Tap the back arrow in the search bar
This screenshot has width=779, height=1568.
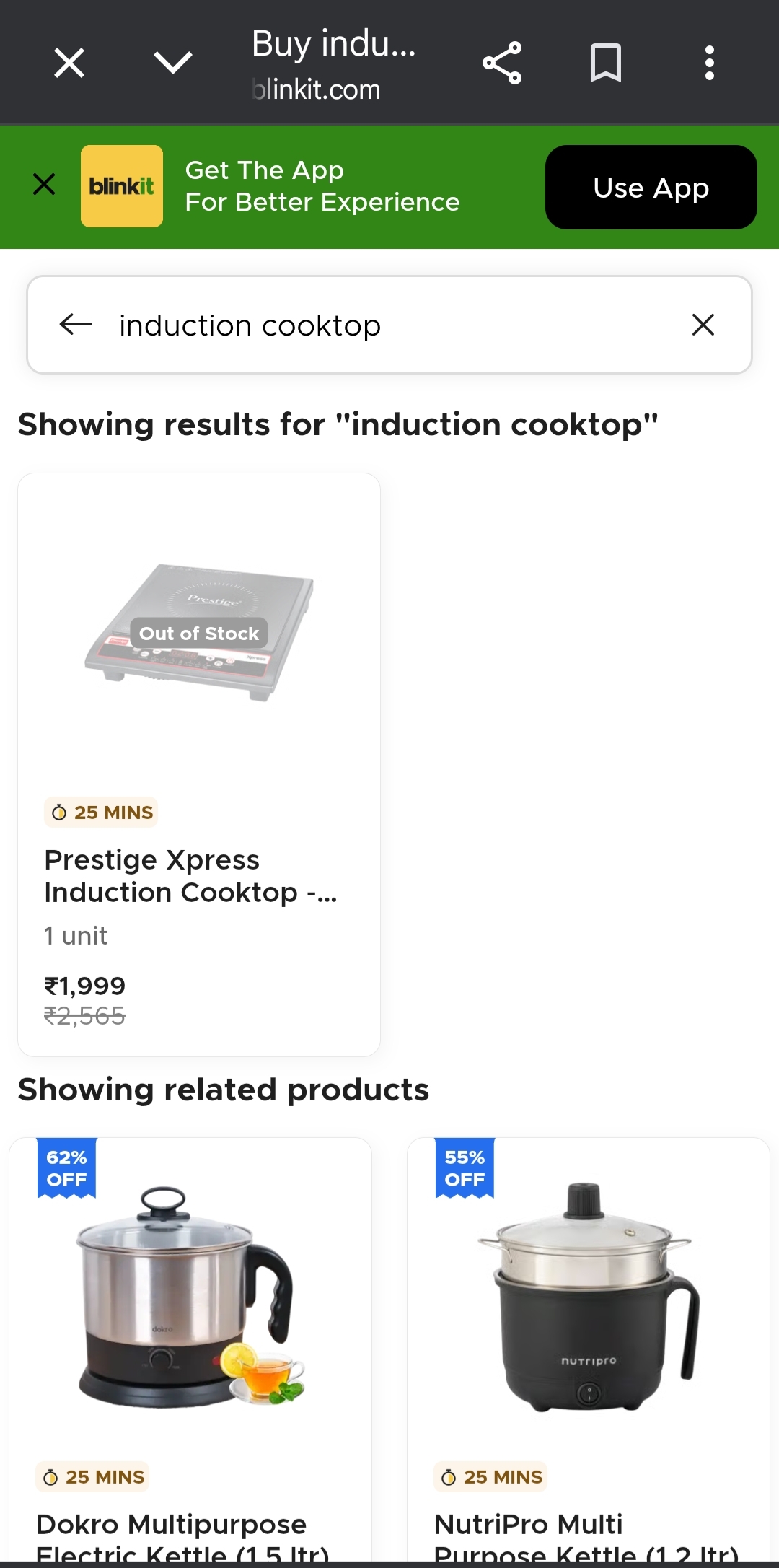(74, 325)
